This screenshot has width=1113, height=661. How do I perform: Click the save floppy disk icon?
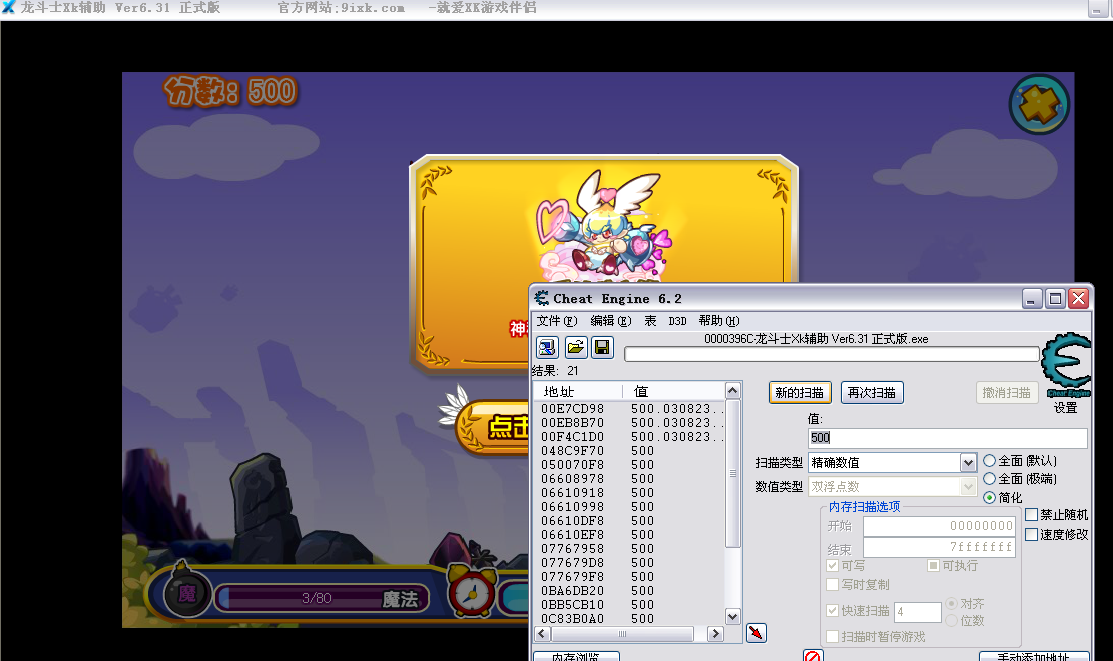point(602,347)
